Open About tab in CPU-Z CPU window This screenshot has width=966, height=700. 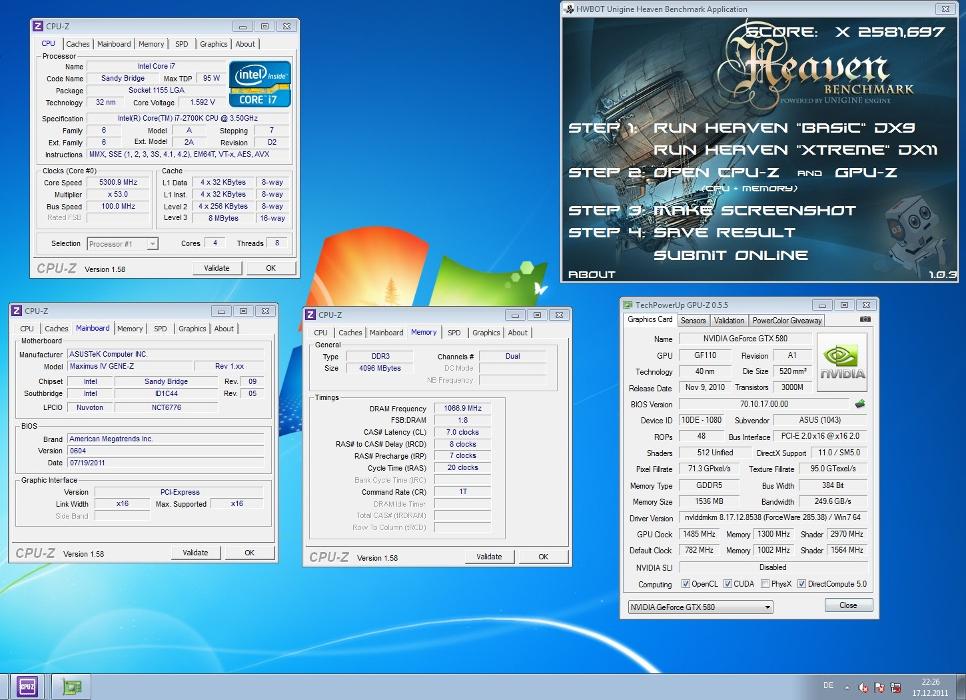pos(245,44)
